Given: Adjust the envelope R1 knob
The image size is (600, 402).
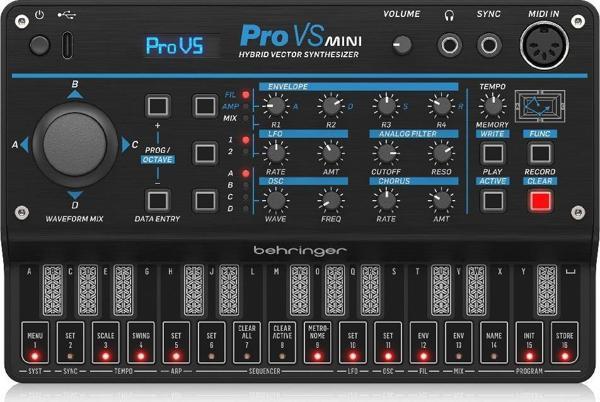Looking at the screenshot, I should (x=276, y=106).
